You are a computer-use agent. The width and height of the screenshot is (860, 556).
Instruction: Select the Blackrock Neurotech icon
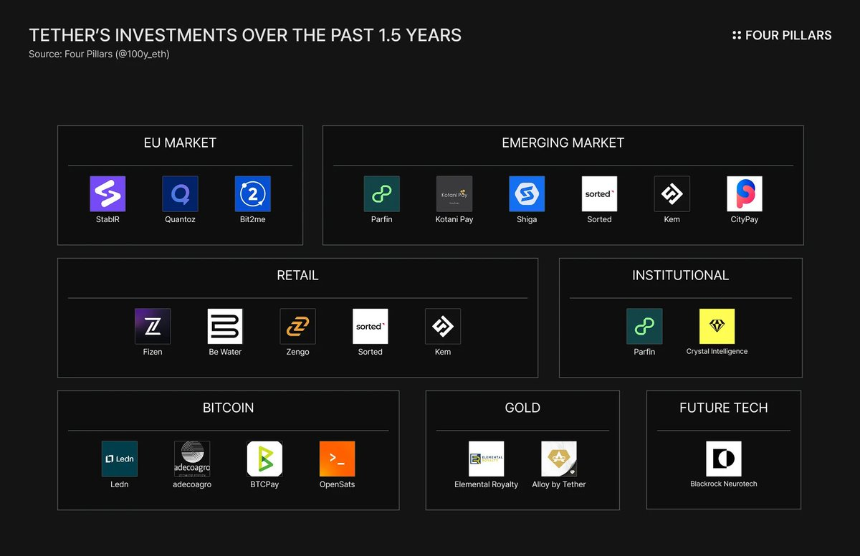tap(723, 459)
